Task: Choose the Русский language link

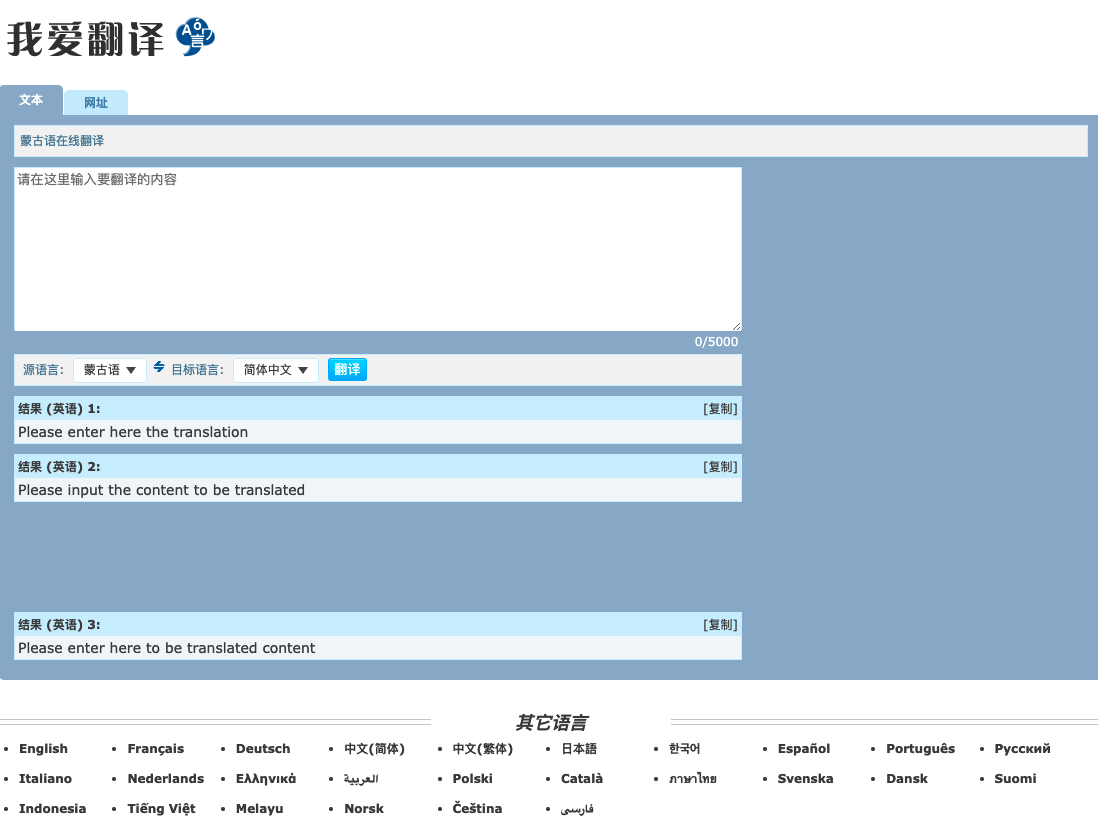Action: point(1022,749)
